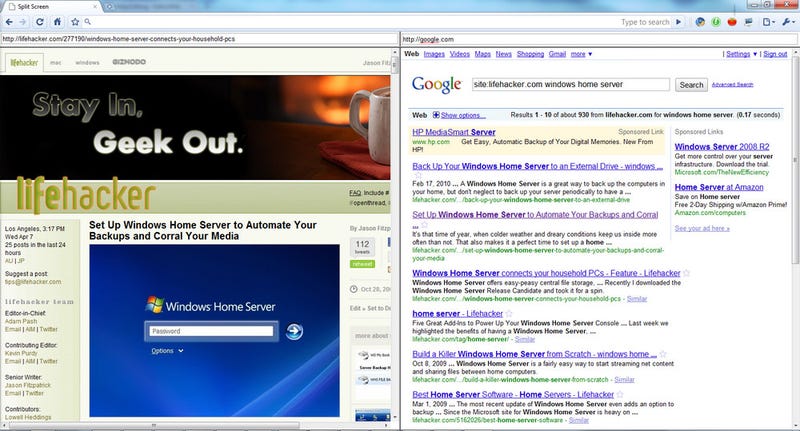The width and height of the screenshot is (800, 431).
Task: Star the Set Up Windows Home Server result
Action: click(x=424, y=224)
